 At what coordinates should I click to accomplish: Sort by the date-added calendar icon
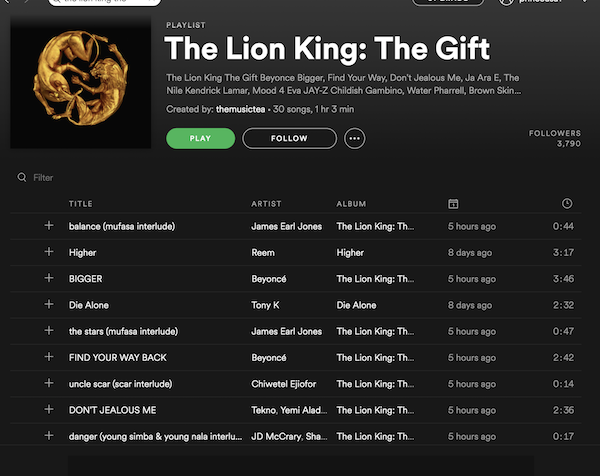[x=453, y=204]
